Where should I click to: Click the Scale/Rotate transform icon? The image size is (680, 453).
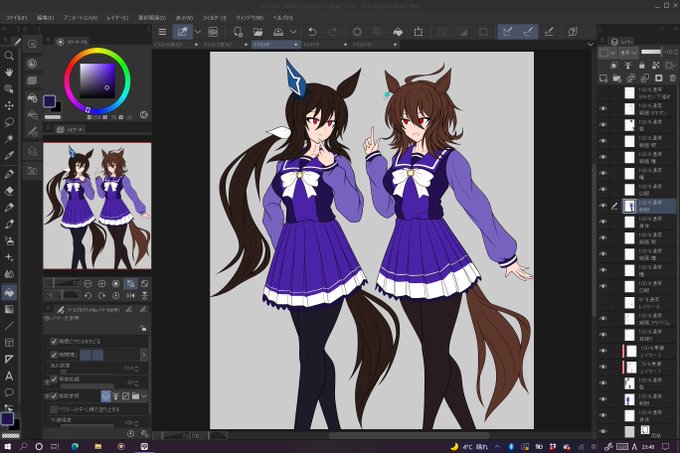418,32
